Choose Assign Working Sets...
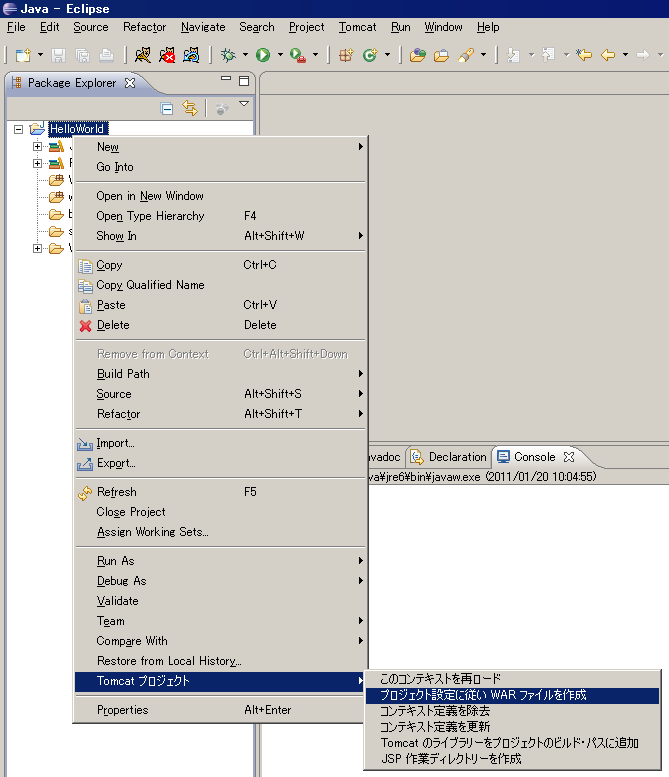669x777 pixels. 221,532
